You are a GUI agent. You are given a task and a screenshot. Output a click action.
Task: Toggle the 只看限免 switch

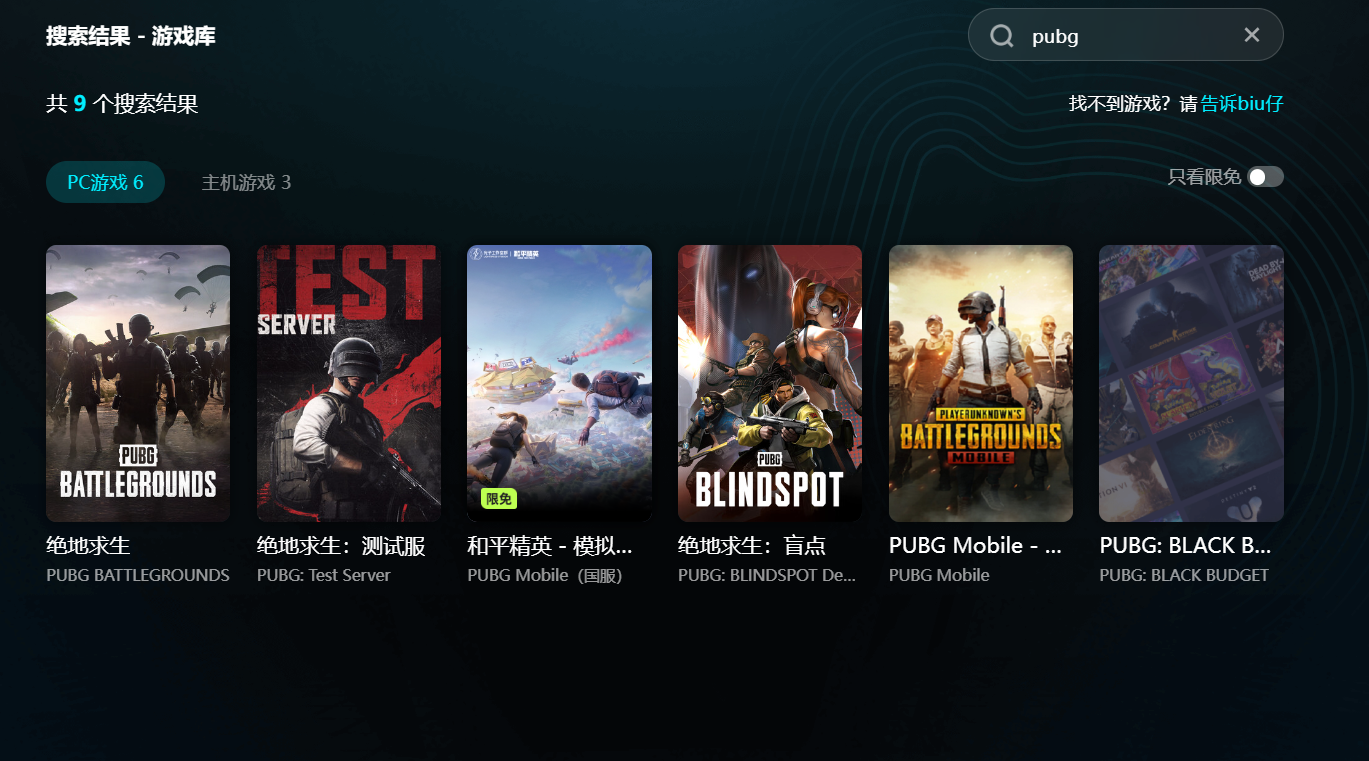tap(1265, 177)
